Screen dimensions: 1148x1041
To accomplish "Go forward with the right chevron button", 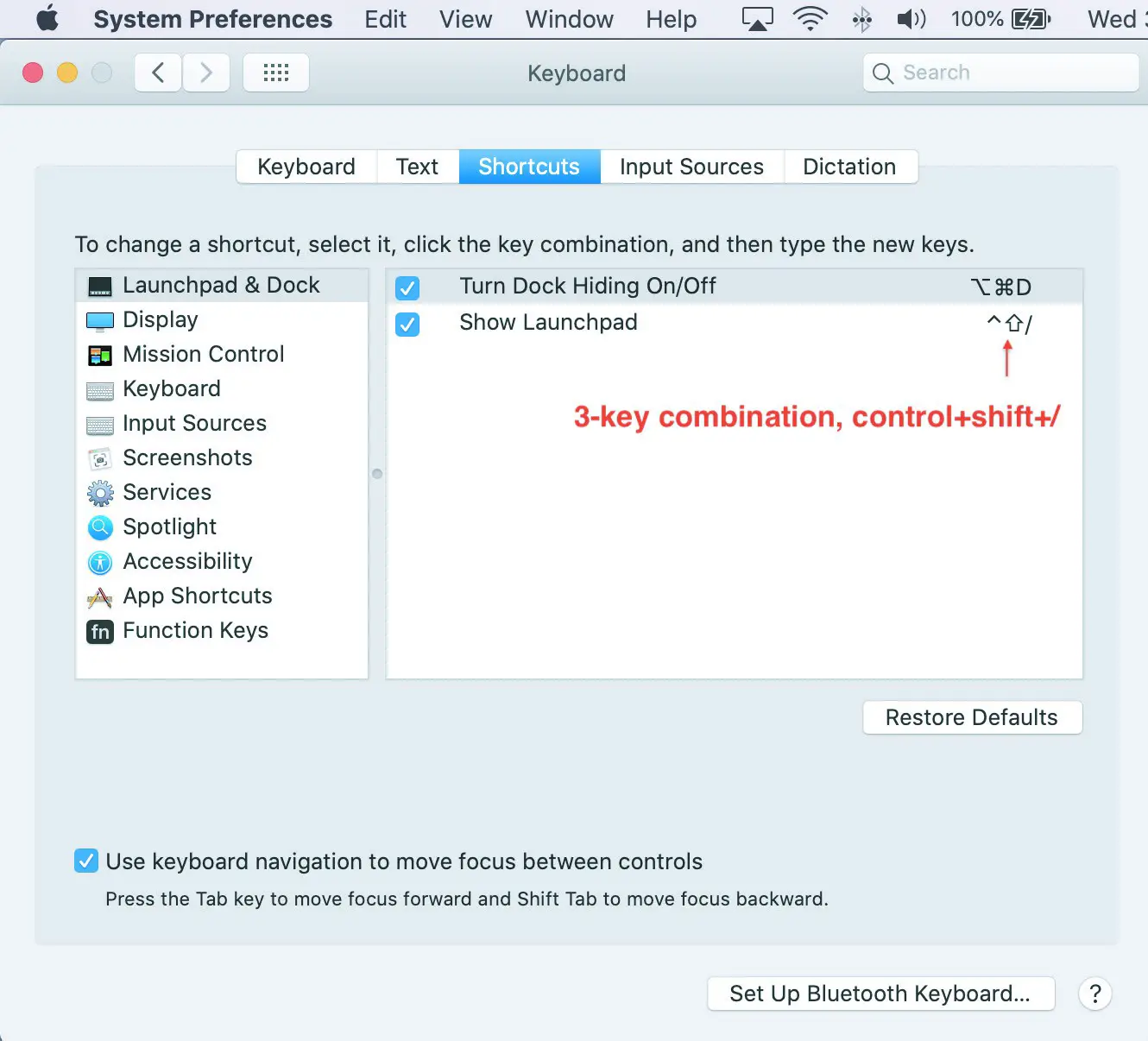I will pyautogui.click(x=205, y=73).
